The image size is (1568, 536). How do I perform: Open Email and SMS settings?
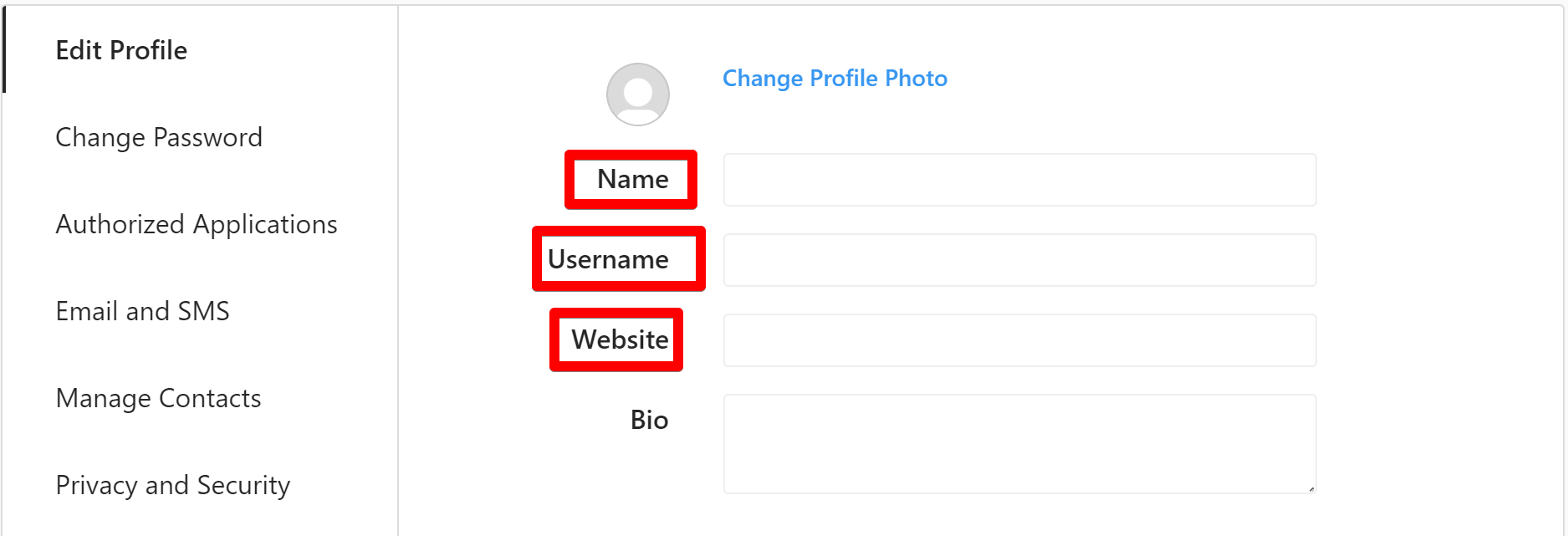pos(142,311)
